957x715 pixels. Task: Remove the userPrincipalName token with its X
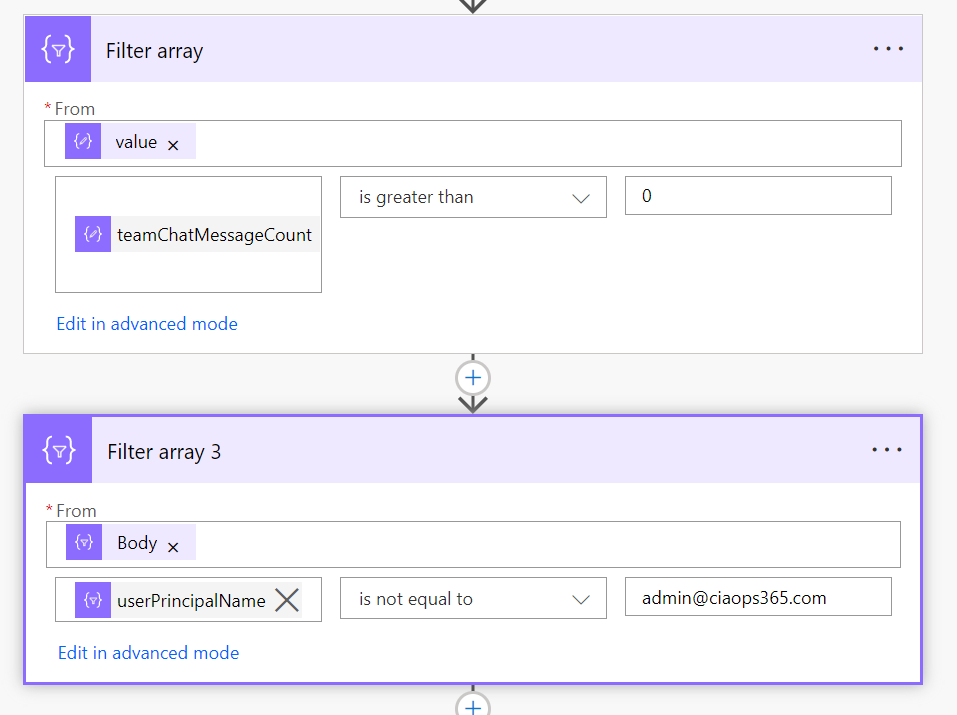287,600
